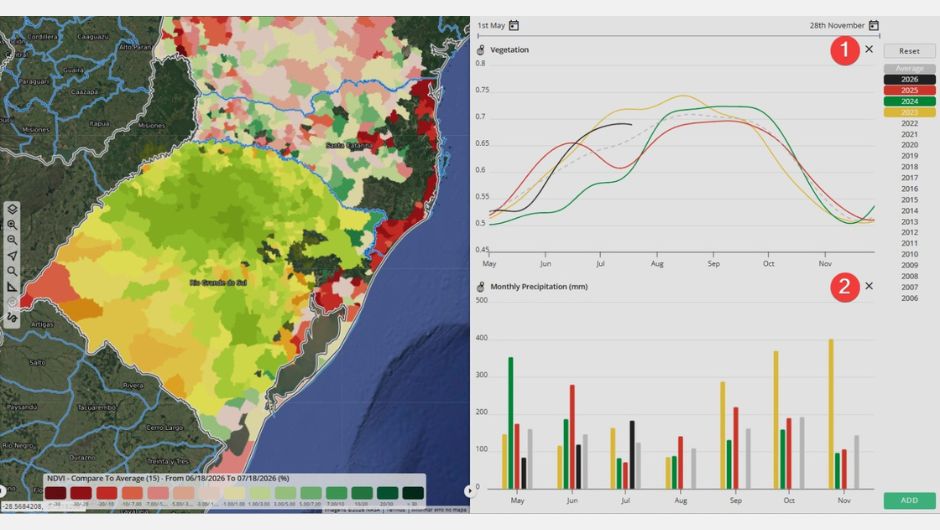Click the Rivera map label
Screen dimensions: 940x530
[x=133, y=386]
